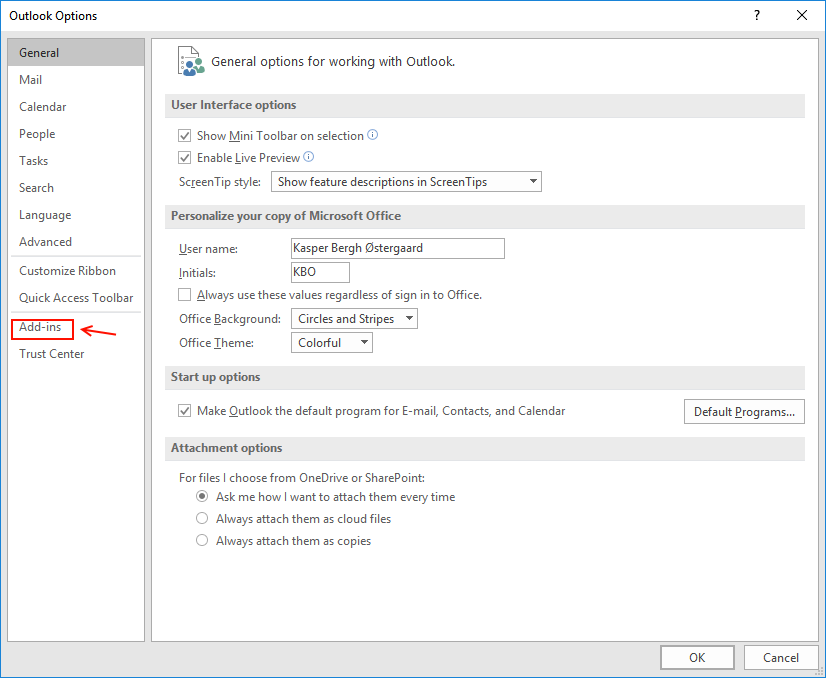Select Always attach them as cloud files
The width and height of the screenshot is (826, 678).
coord(202,518)
